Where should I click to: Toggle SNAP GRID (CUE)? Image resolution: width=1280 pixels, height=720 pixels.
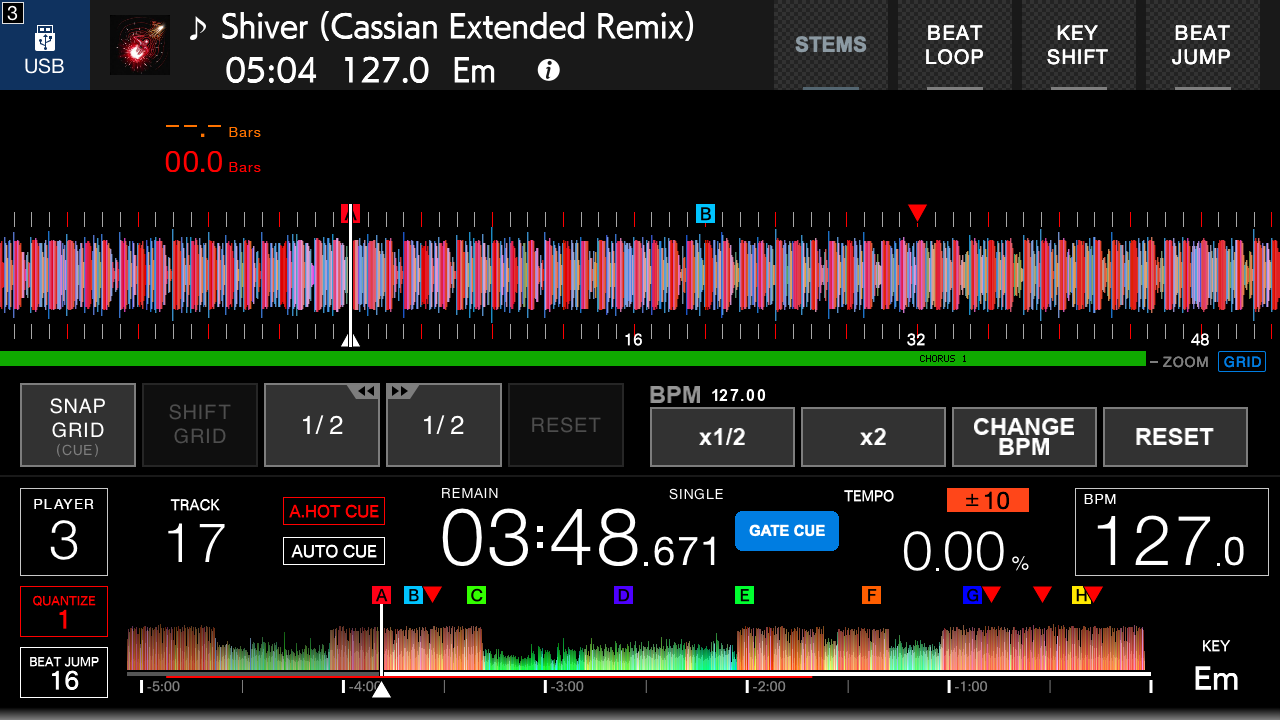[x=78, y=425]
